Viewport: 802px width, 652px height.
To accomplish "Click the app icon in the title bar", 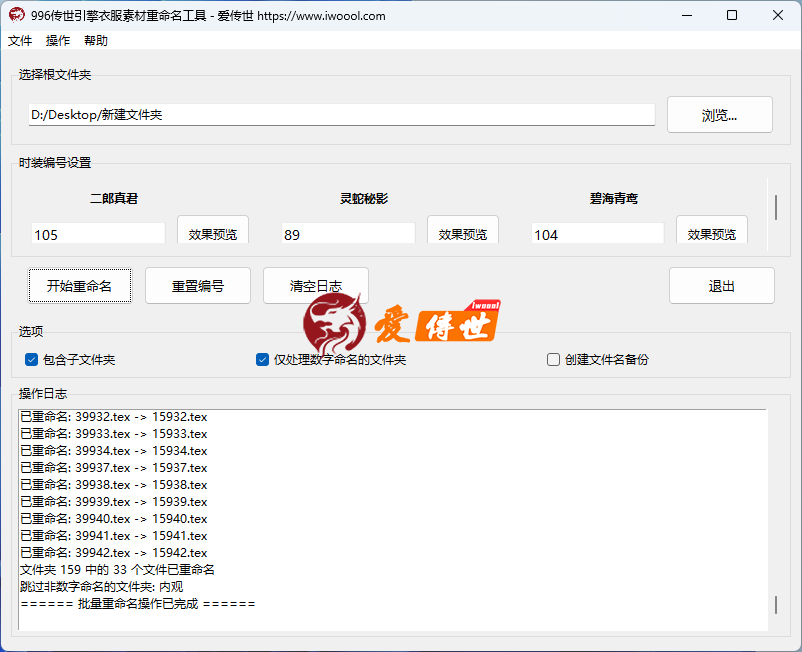I will (x=16, y=15).
